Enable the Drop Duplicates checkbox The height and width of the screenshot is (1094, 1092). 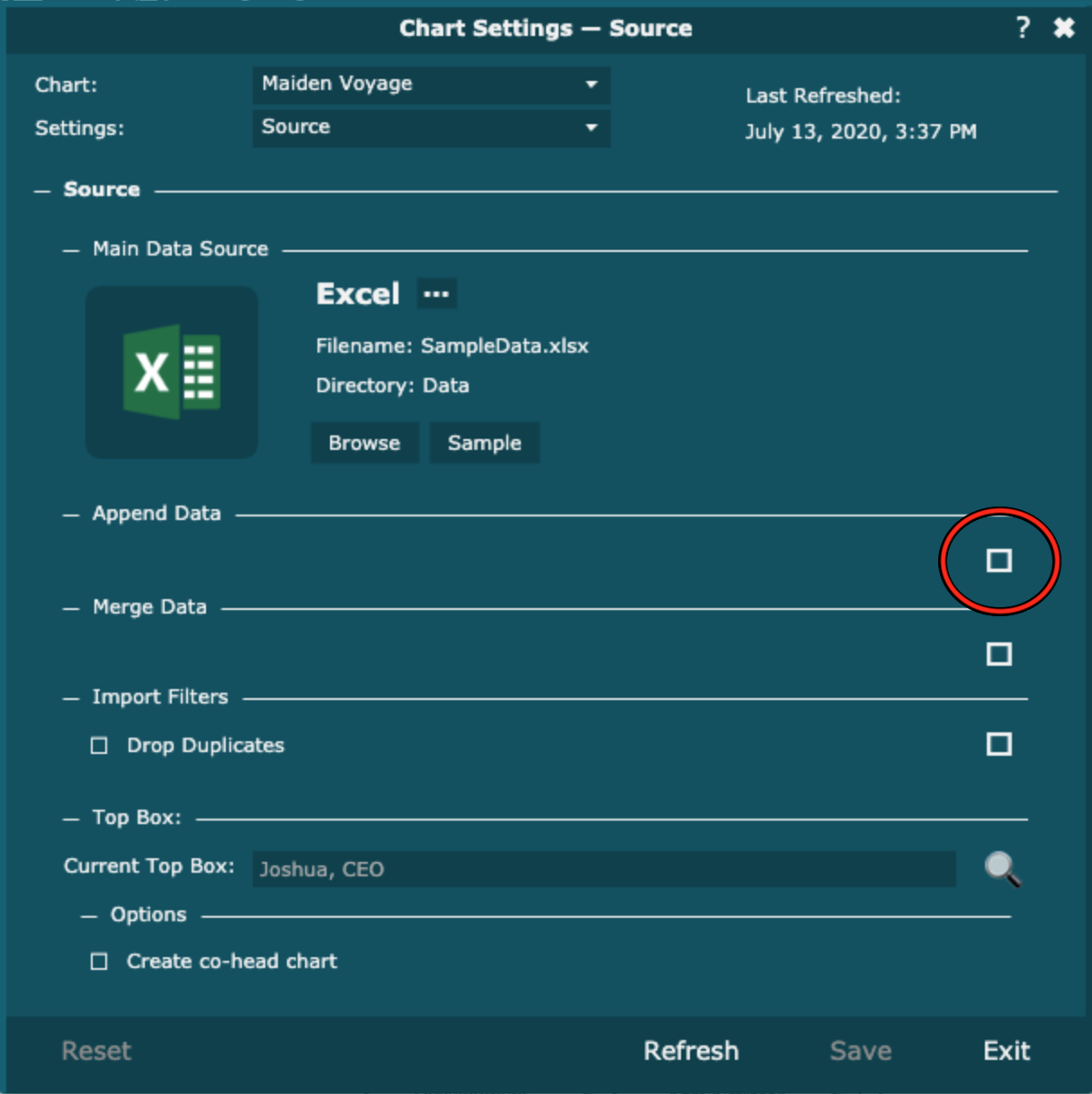(99, 746)
